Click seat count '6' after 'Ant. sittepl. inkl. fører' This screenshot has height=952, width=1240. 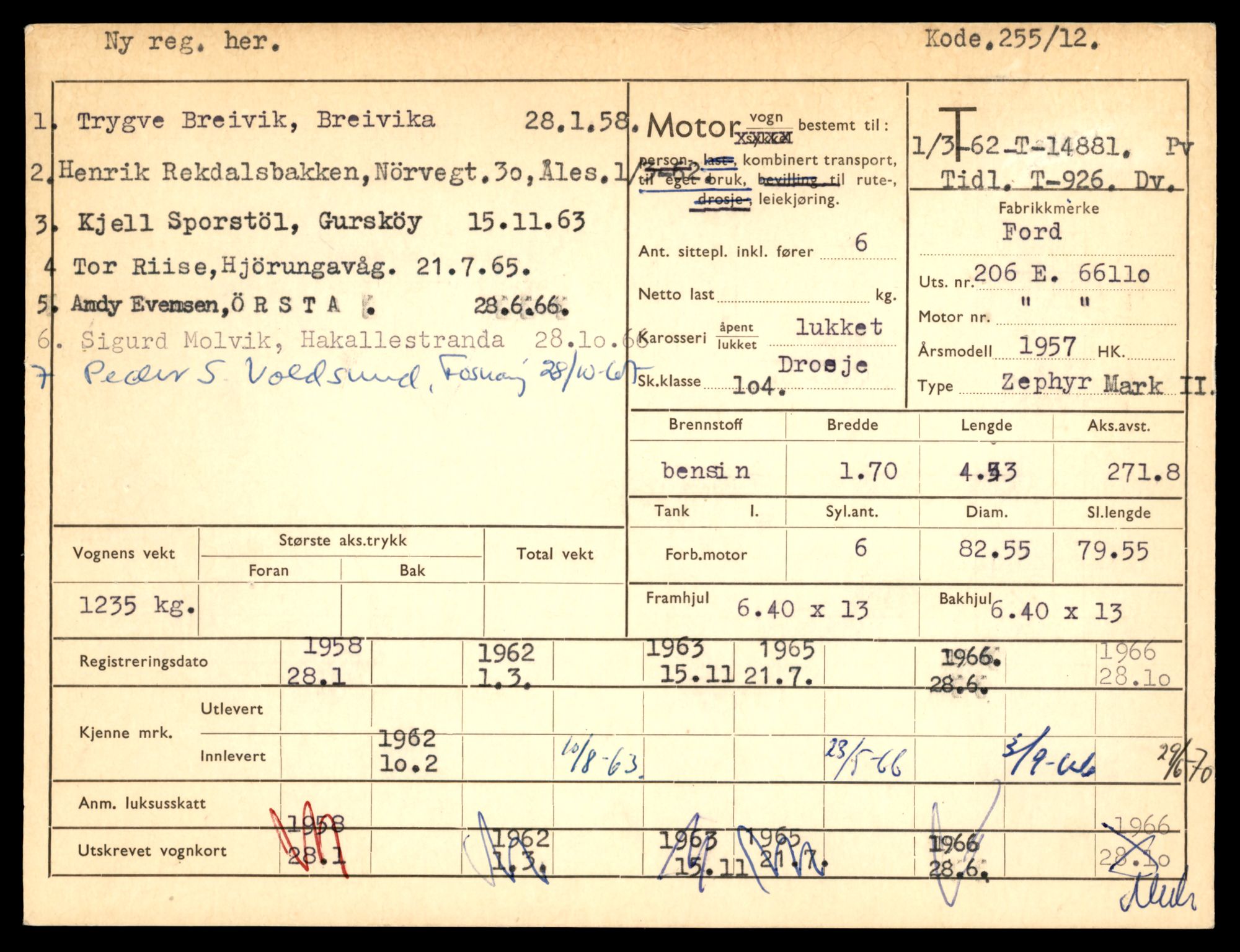[x=861, y=242]
